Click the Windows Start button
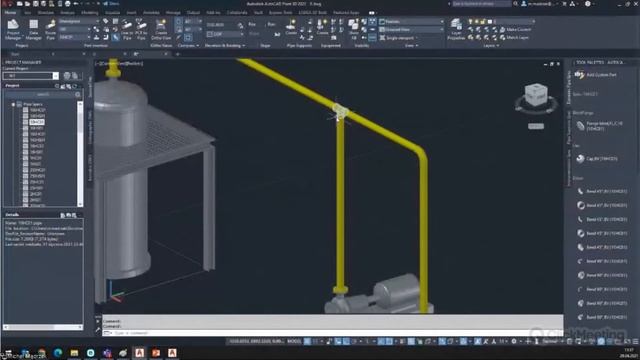 click(8, 353)
